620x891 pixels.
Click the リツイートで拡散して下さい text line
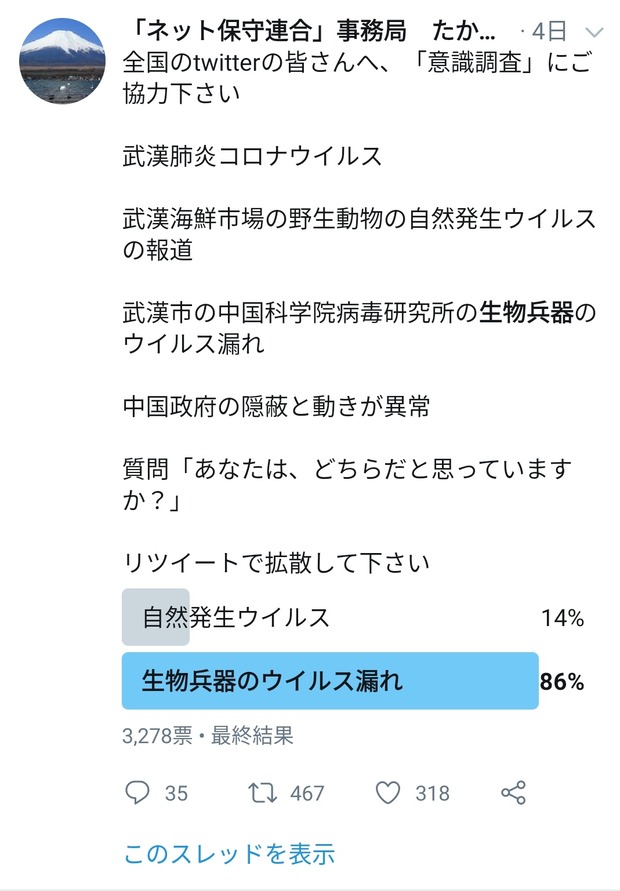coord(276,563)
